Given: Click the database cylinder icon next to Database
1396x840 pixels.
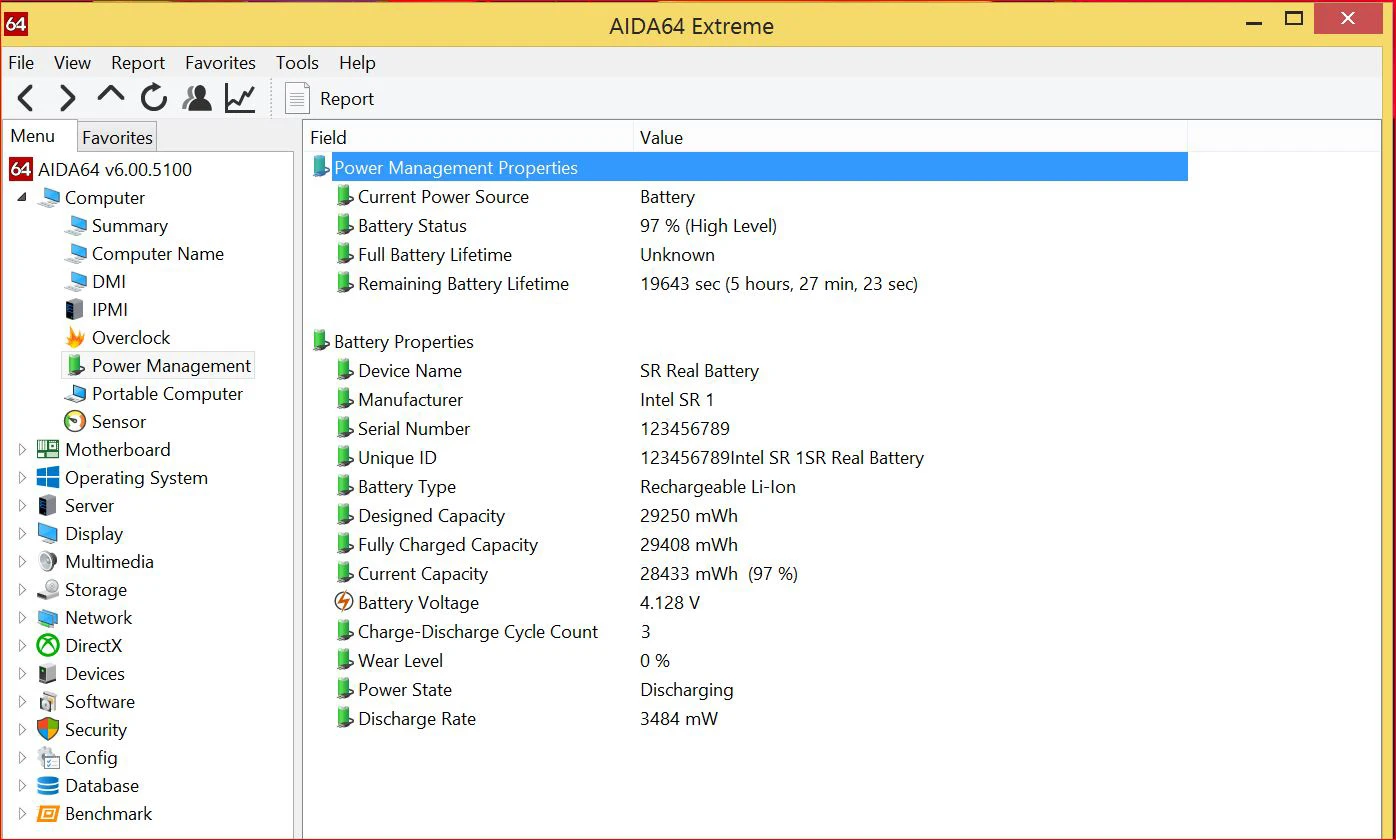Looking at the screenshot, I should pos(48,786).
